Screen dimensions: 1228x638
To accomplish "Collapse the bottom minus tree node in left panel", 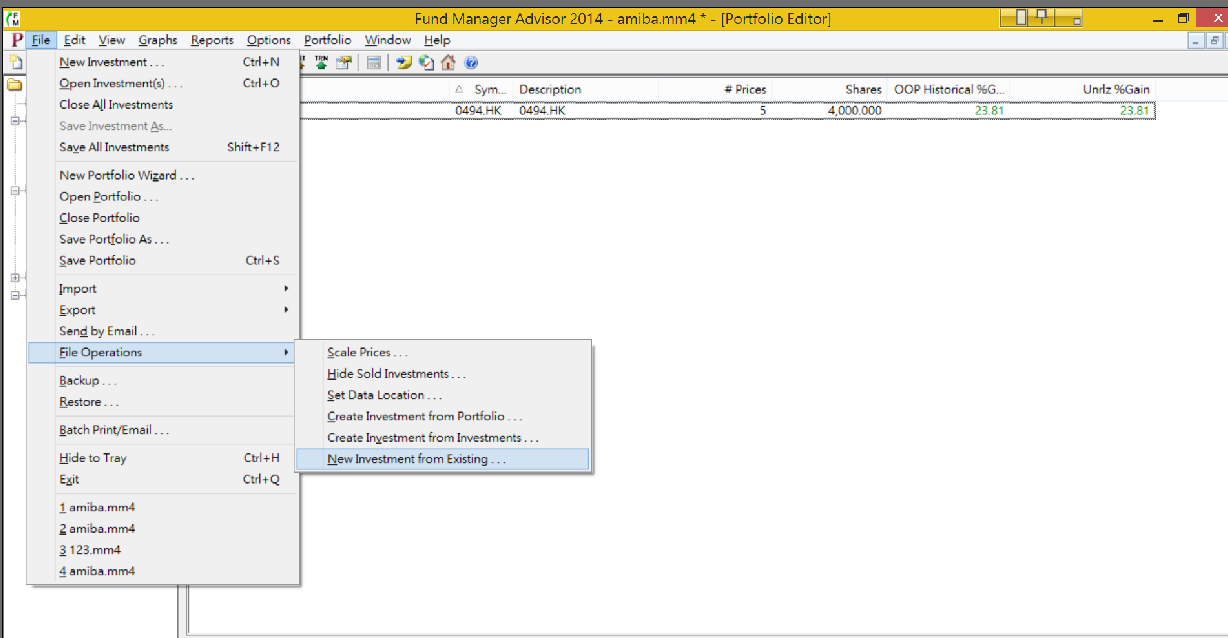I will 15,295.
